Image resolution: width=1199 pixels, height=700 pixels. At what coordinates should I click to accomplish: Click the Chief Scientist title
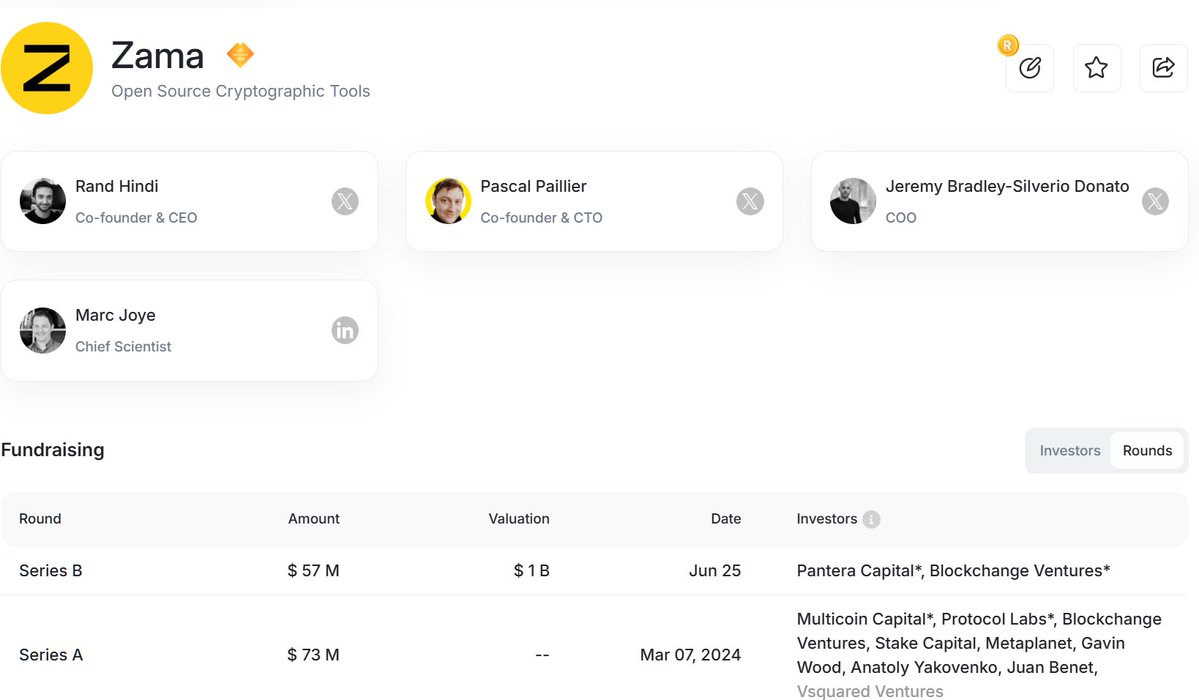[123, 347]
